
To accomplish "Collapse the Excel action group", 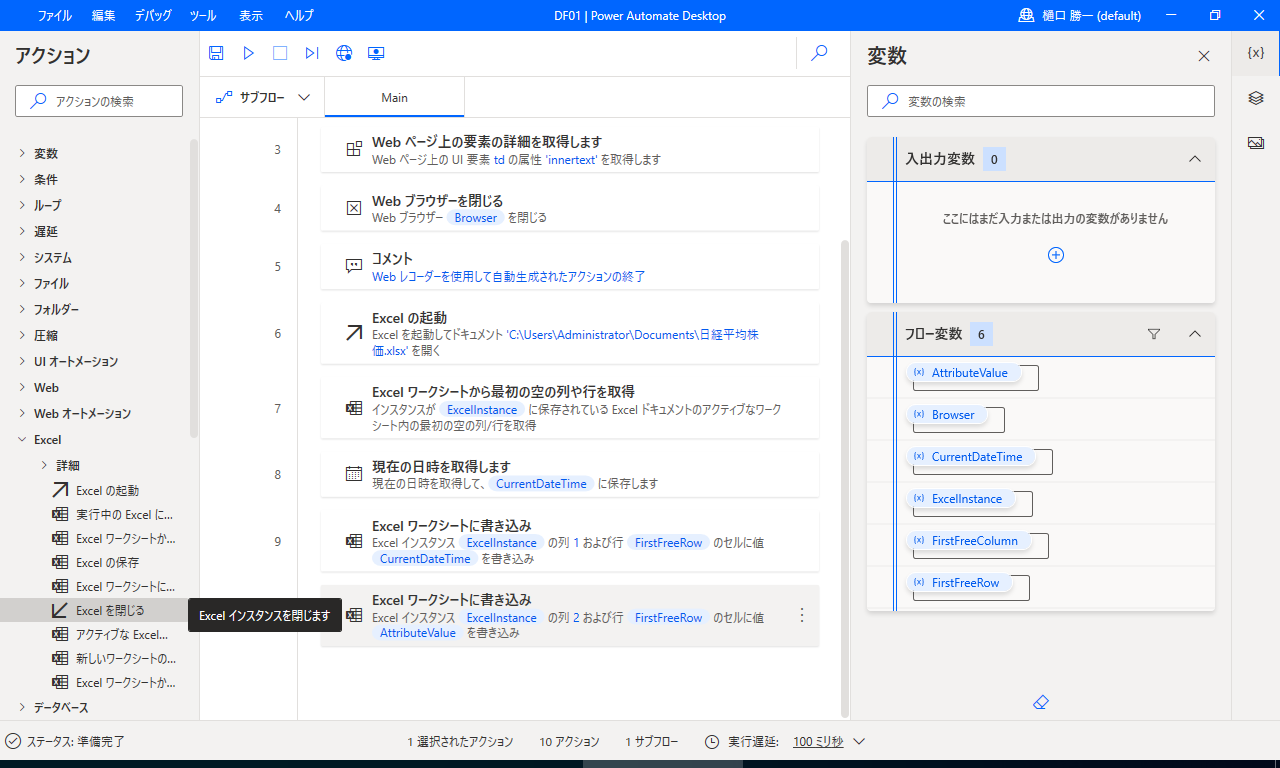I will [x=22, y=440].
